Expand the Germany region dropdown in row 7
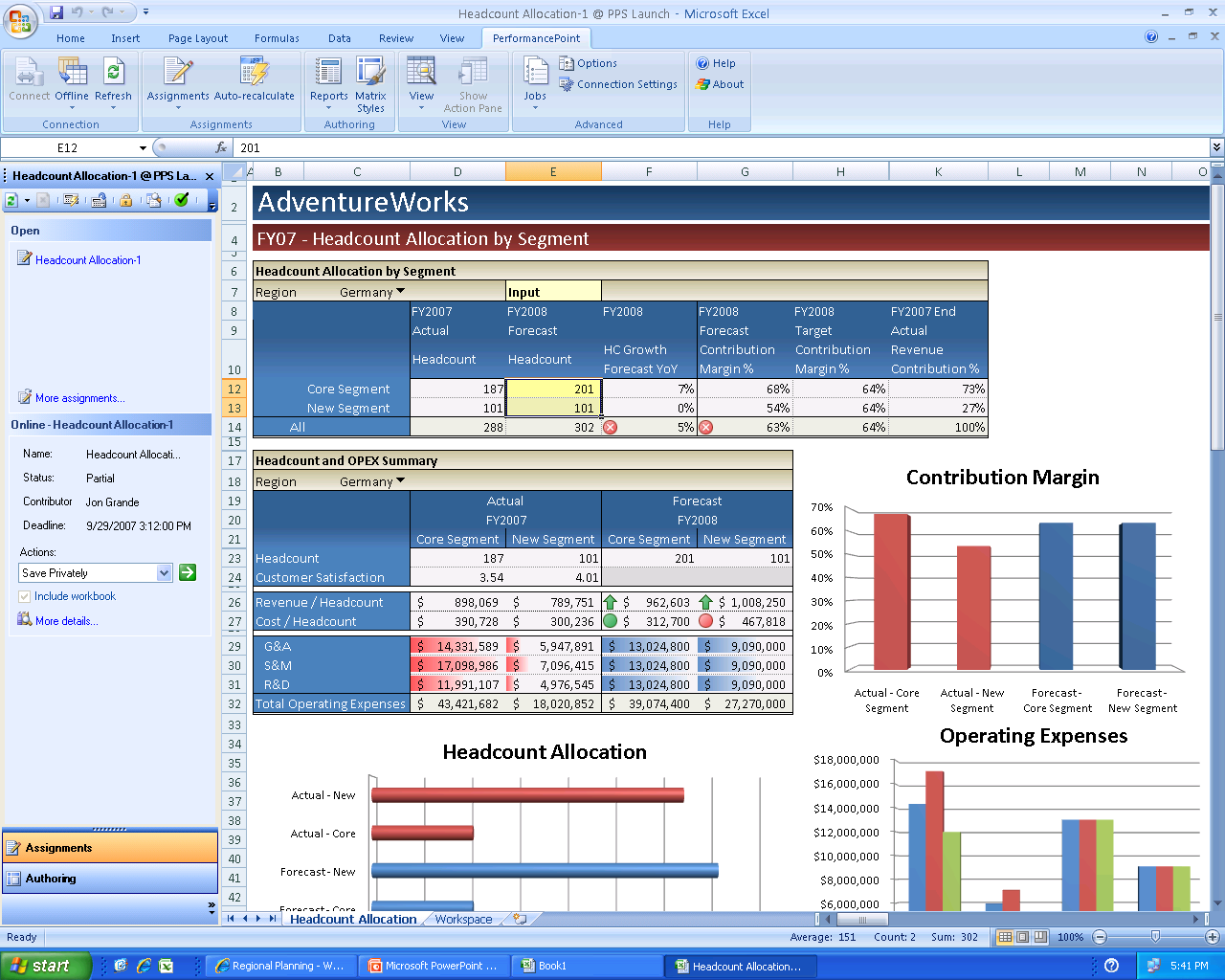The height and width of the screenshot is (980, 1225). coord(401,291)
